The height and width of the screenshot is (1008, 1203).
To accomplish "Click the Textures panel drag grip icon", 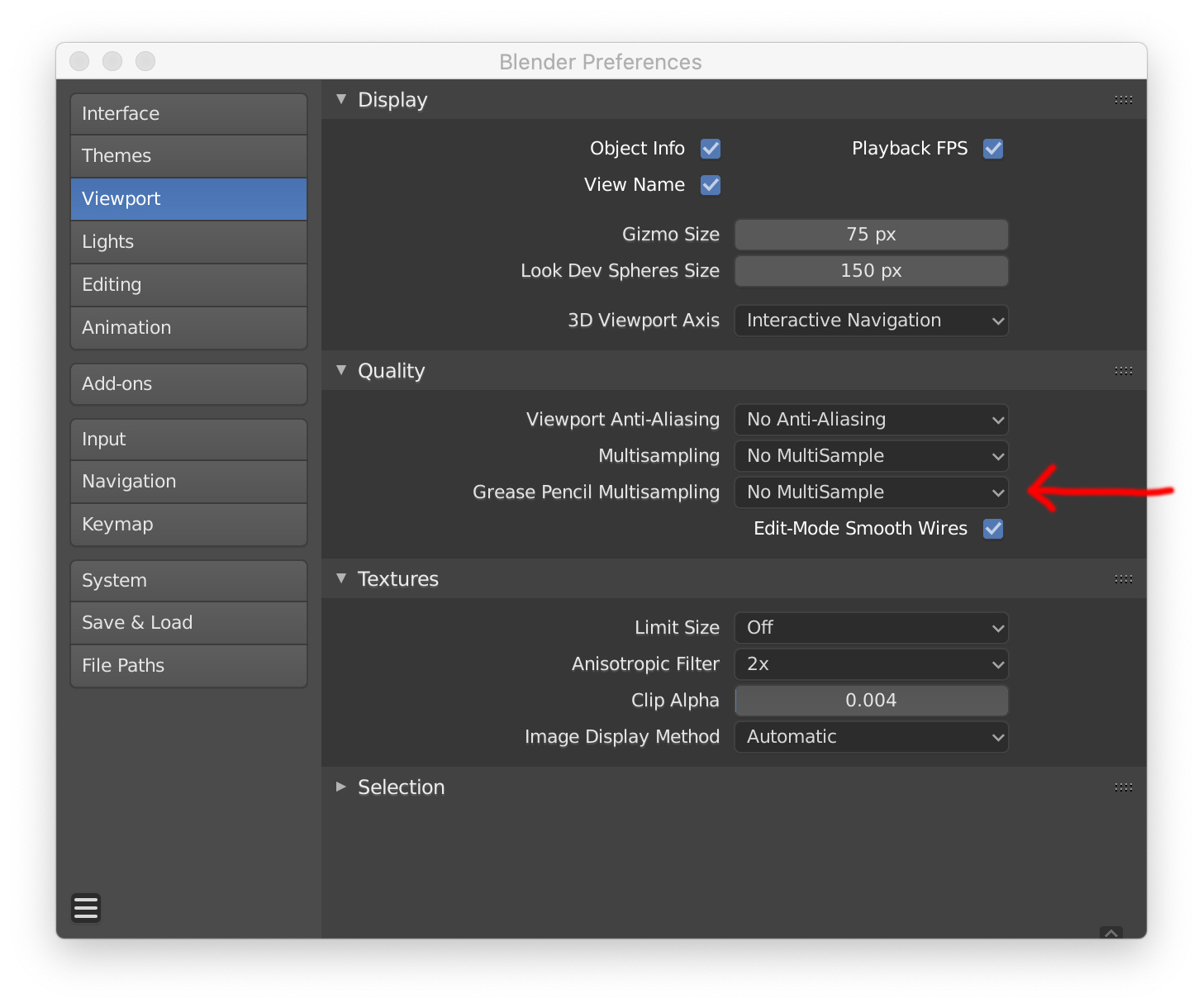I will click(x=1124, y=579).
